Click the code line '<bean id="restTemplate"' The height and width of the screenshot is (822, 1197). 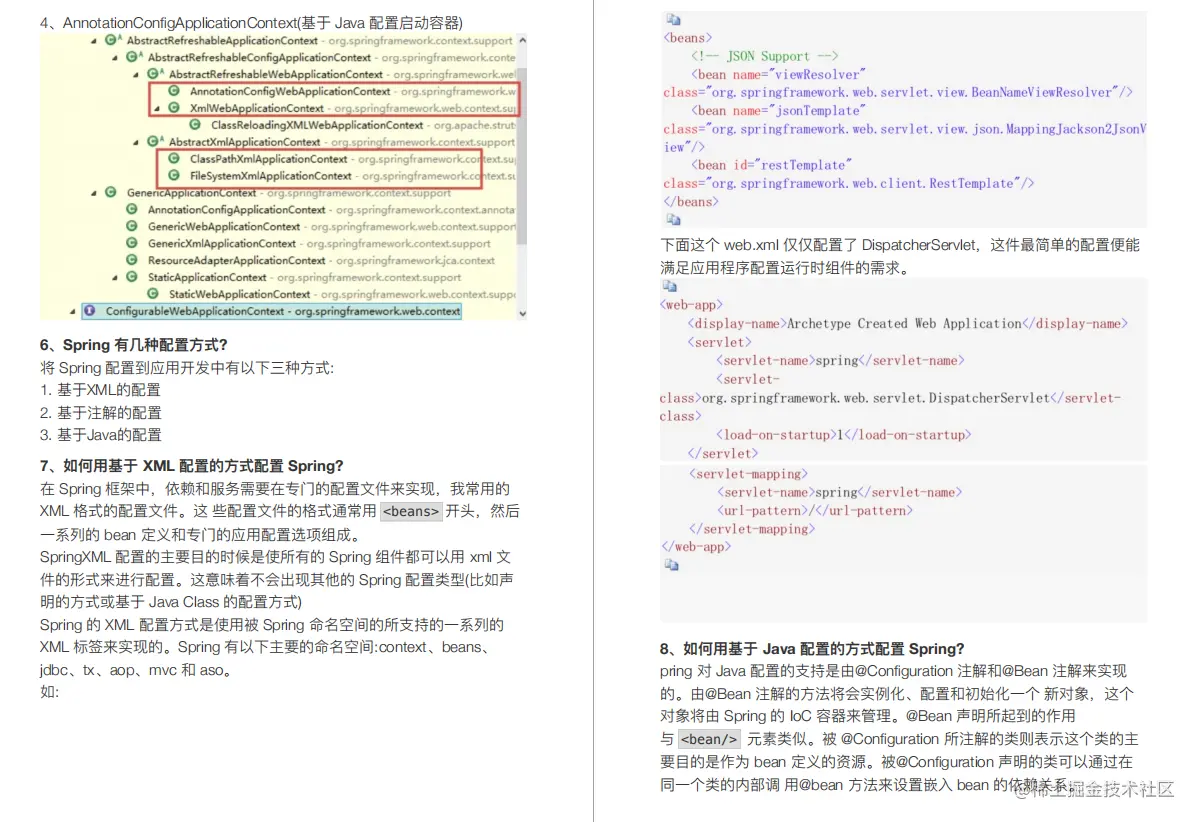point(771,165)
